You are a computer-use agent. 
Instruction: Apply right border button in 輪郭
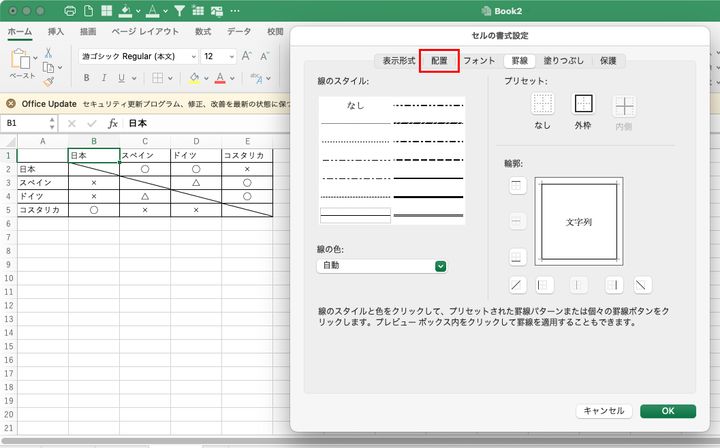(x=613, y=285)
